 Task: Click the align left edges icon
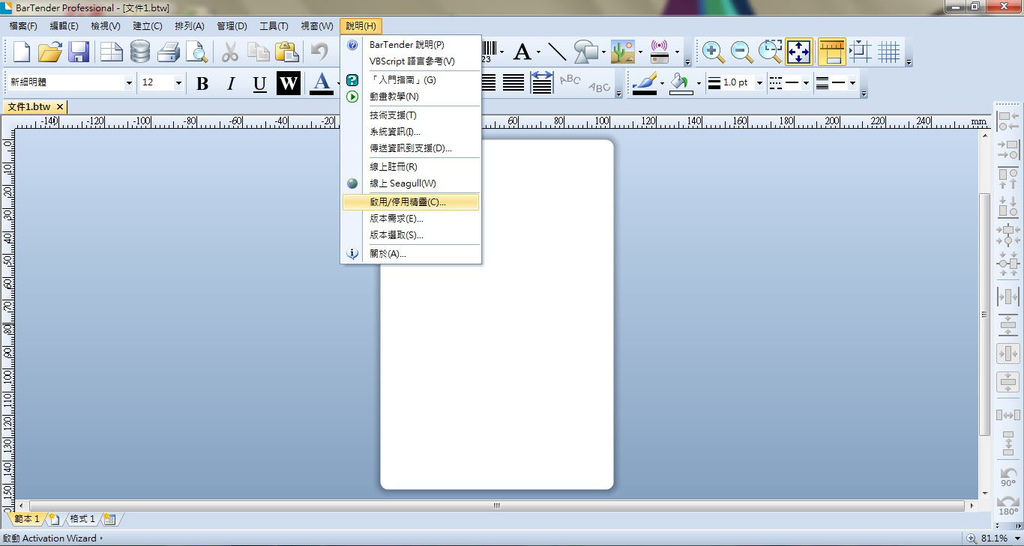(1008, 120)
